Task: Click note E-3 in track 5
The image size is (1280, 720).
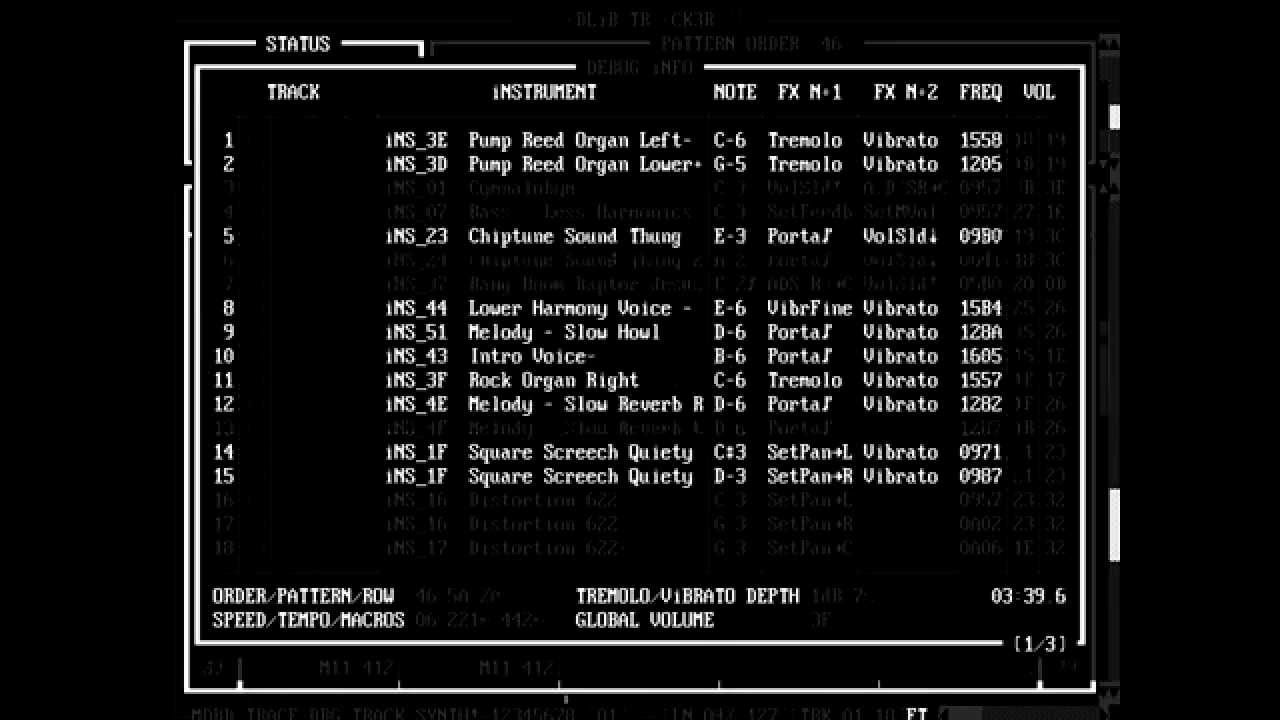Action: pyautogui.click(x=730, y=237)
